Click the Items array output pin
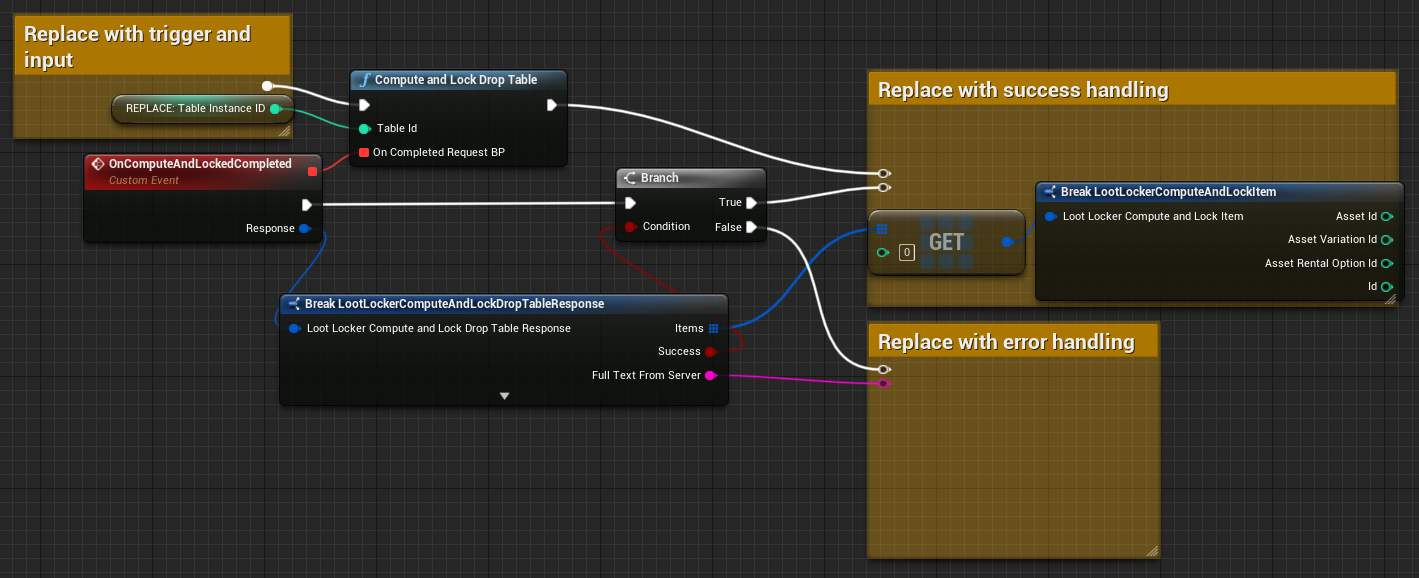The width and height of the screenshot is (1419, 578). click(x=713, y=328)
